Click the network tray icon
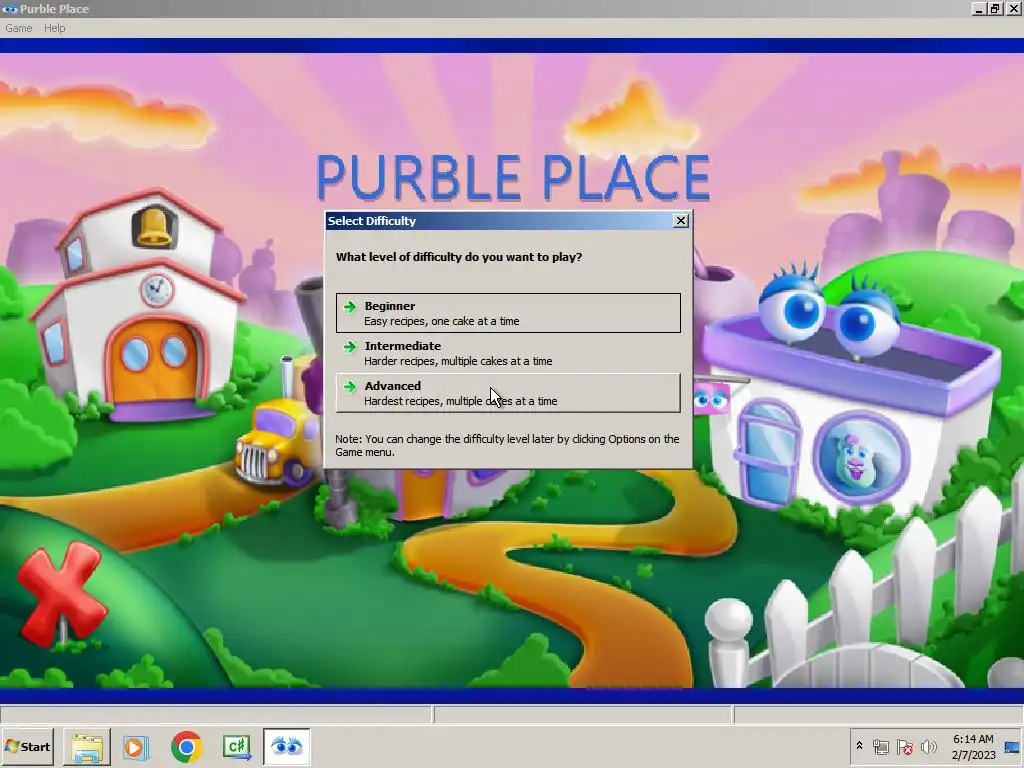Viewport: 1024px width, 768px height. (880, 746)
